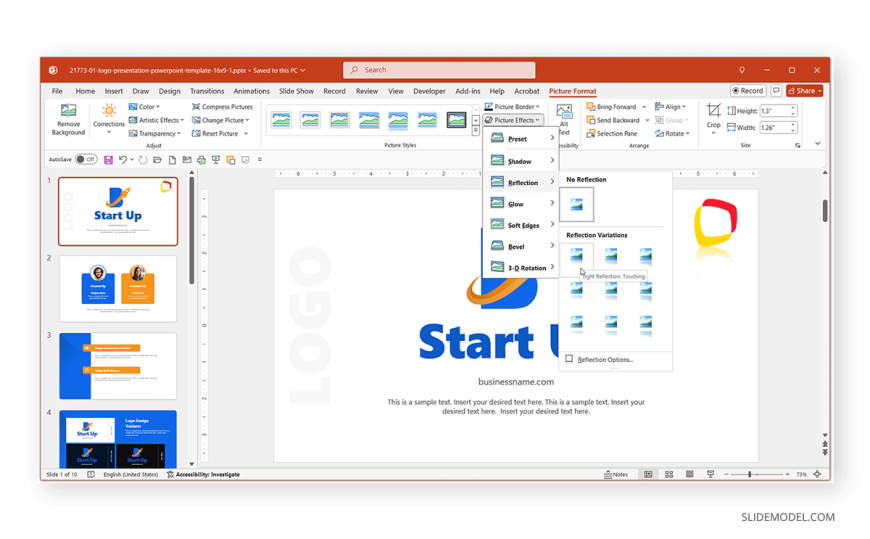Open the Glow submenu
This screenshot has width=870, height=539.
[522, 204]
